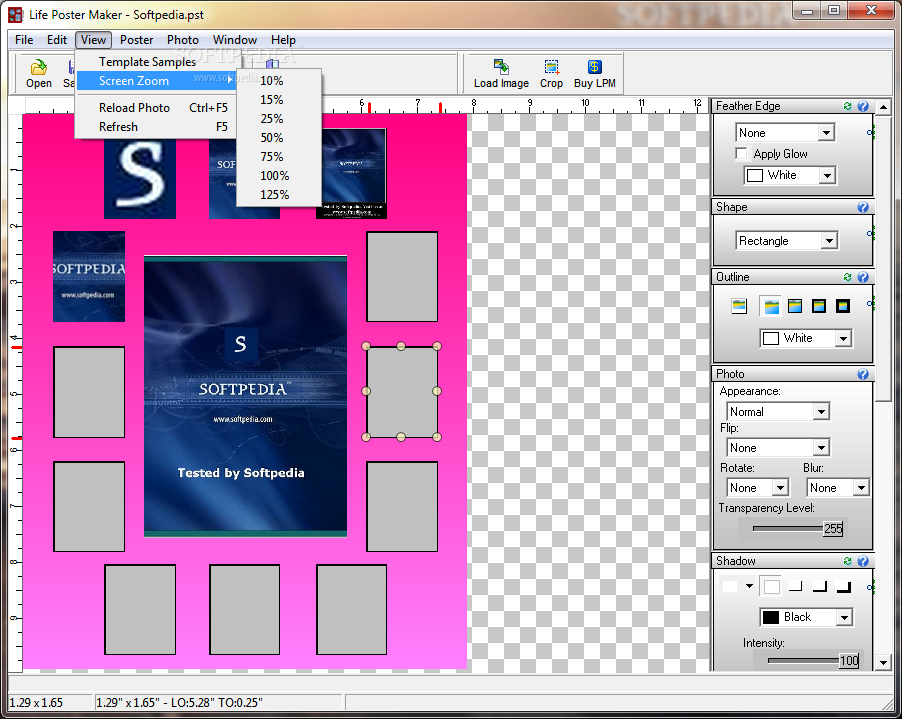Viewport: 902px width, 719px height.
Task: Open Feather Edge help icon
Action: click(x=863, y=106)
